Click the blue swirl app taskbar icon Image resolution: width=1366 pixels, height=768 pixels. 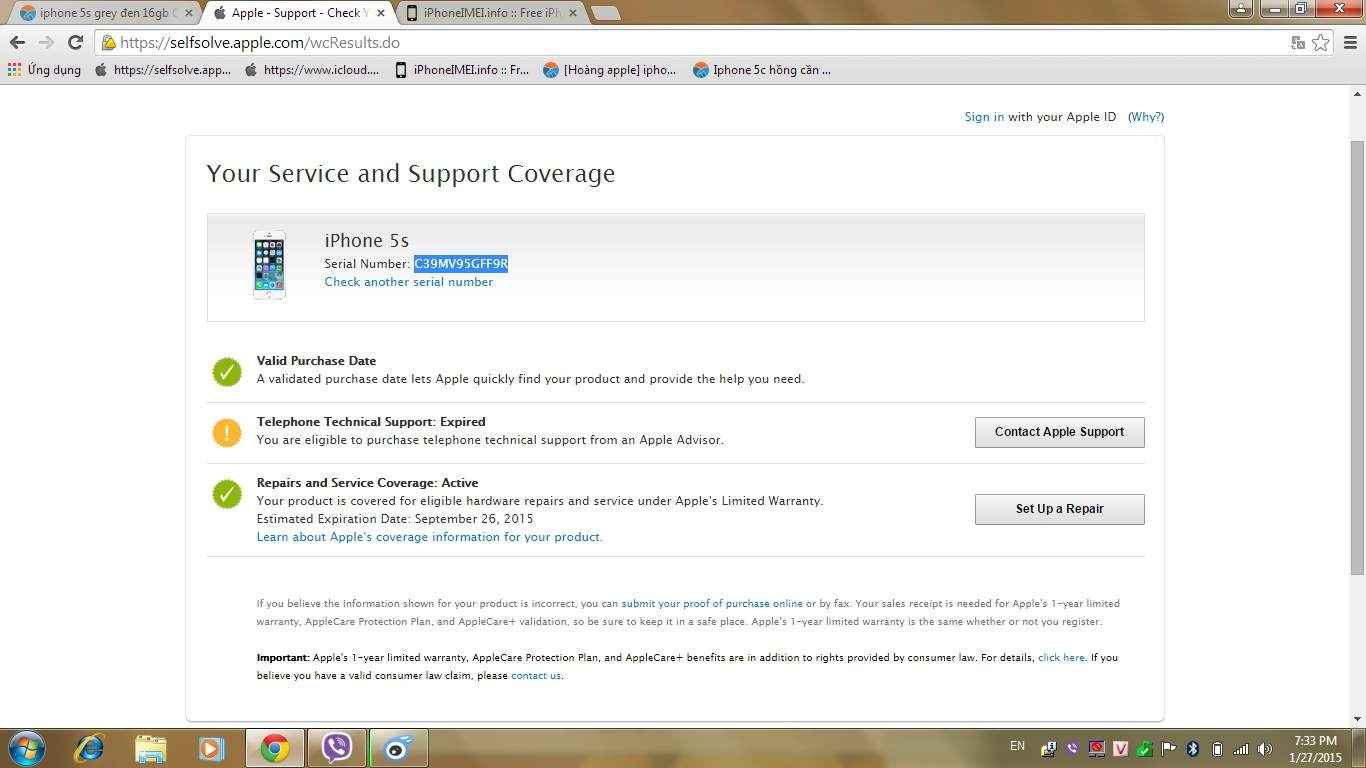(398, 748)
